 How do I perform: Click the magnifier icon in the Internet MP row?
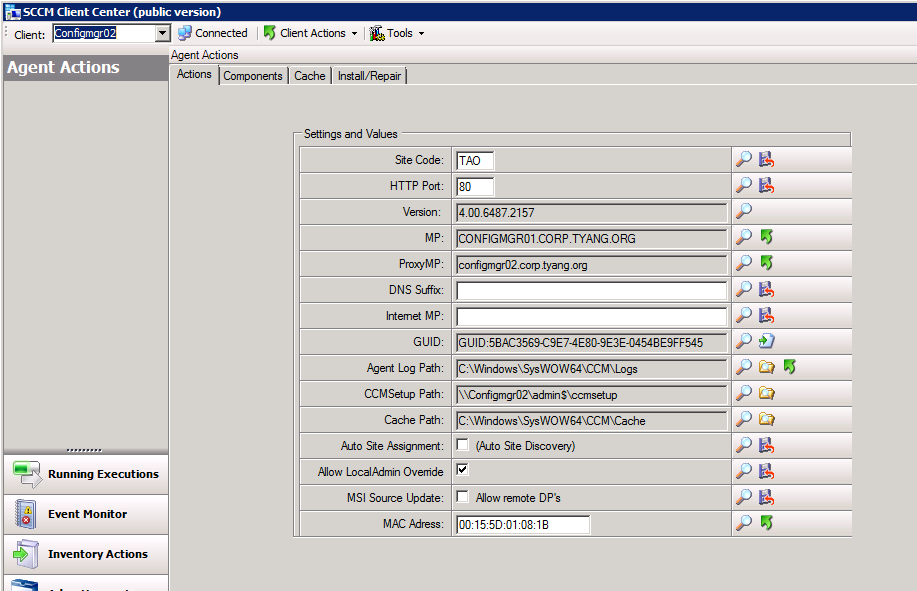pyautogui.click(x=743, y=315)
